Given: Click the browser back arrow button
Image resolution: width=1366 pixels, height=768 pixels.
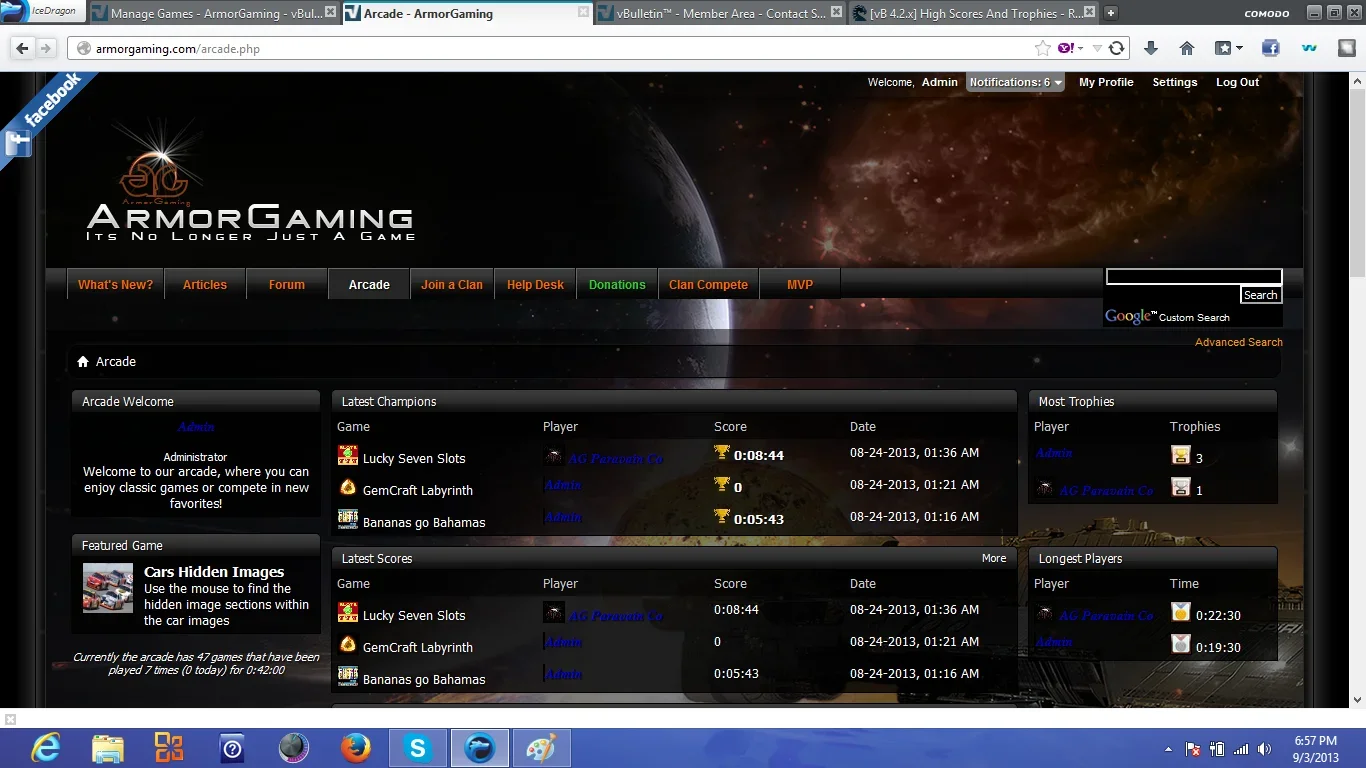Looking at the screenshot, I should pyautogui.click(x=24, y=48).
